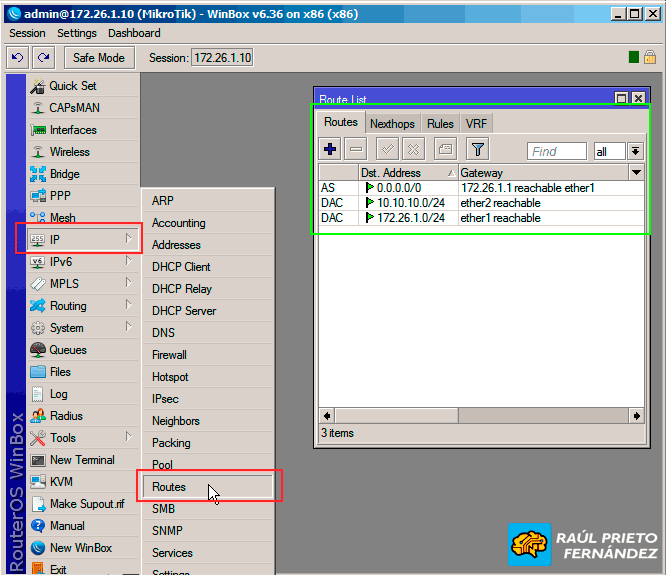This screenshot has width=666, height=575.
Task: Click the Redo arrow in toolbar
Action: coord(42,58)
